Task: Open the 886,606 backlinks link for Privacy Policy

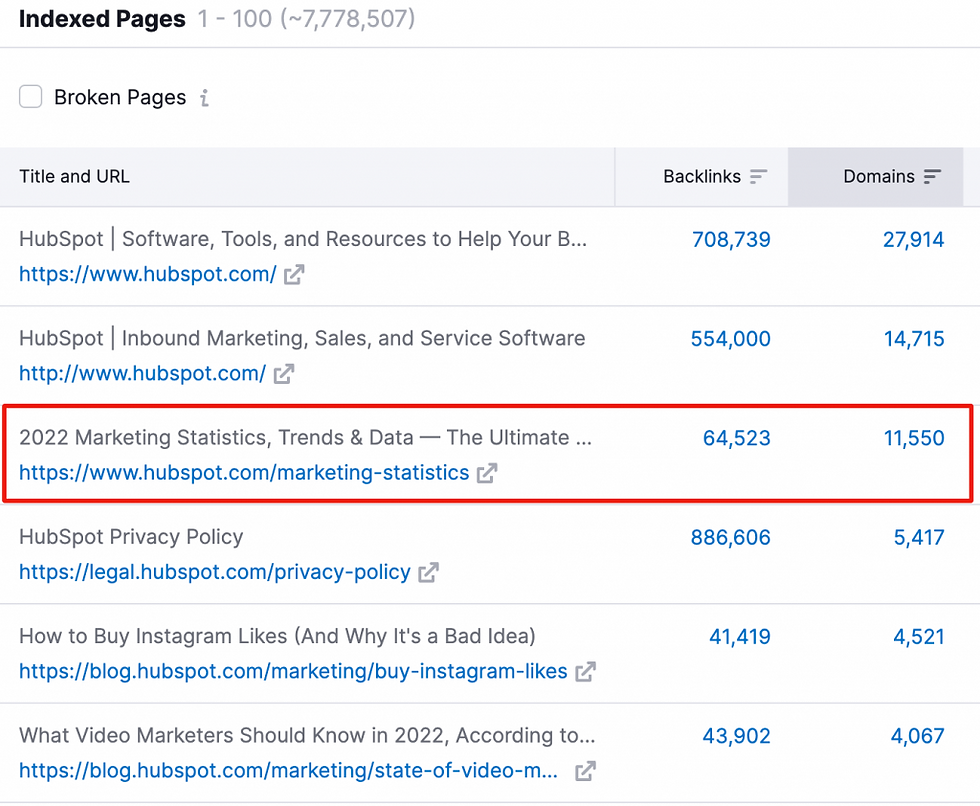Action: pos(730,537)
